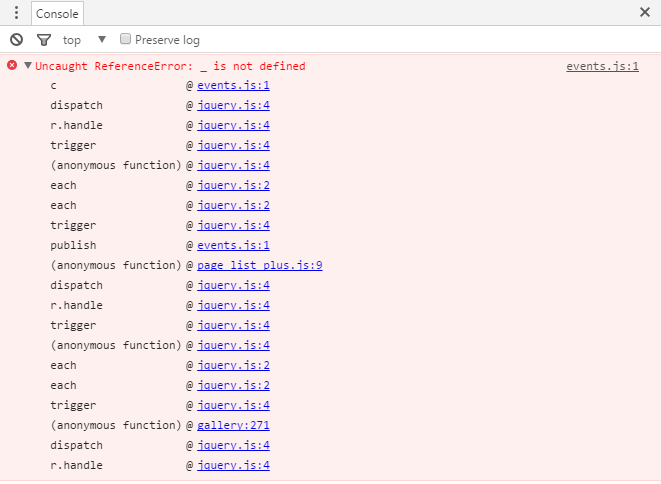The height and width of the screenshot is (484, 661).
Task: Open the three-dot console menu
Action: click(x=16, y=13)
